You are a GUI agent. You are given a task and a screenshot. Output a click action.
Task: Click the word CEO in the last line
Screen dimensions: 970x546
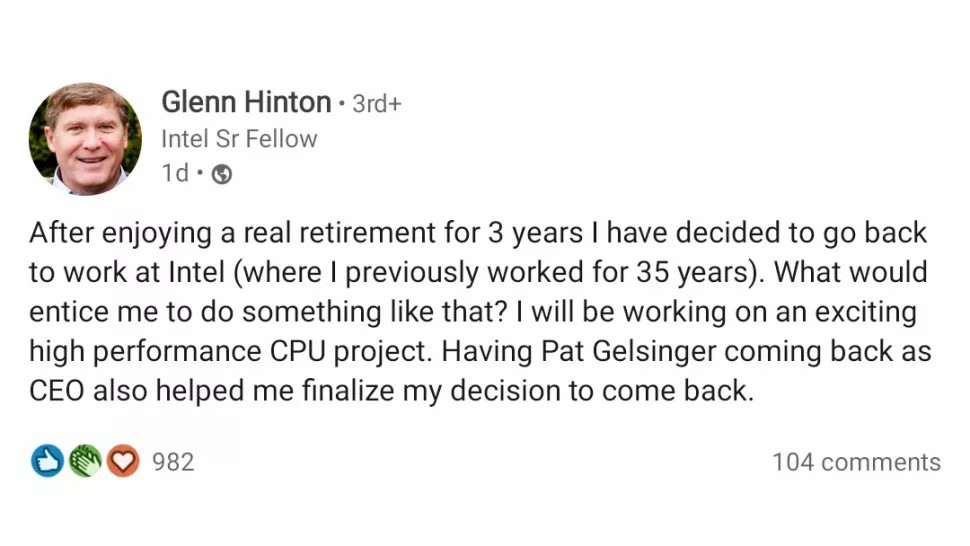point(56,391)
